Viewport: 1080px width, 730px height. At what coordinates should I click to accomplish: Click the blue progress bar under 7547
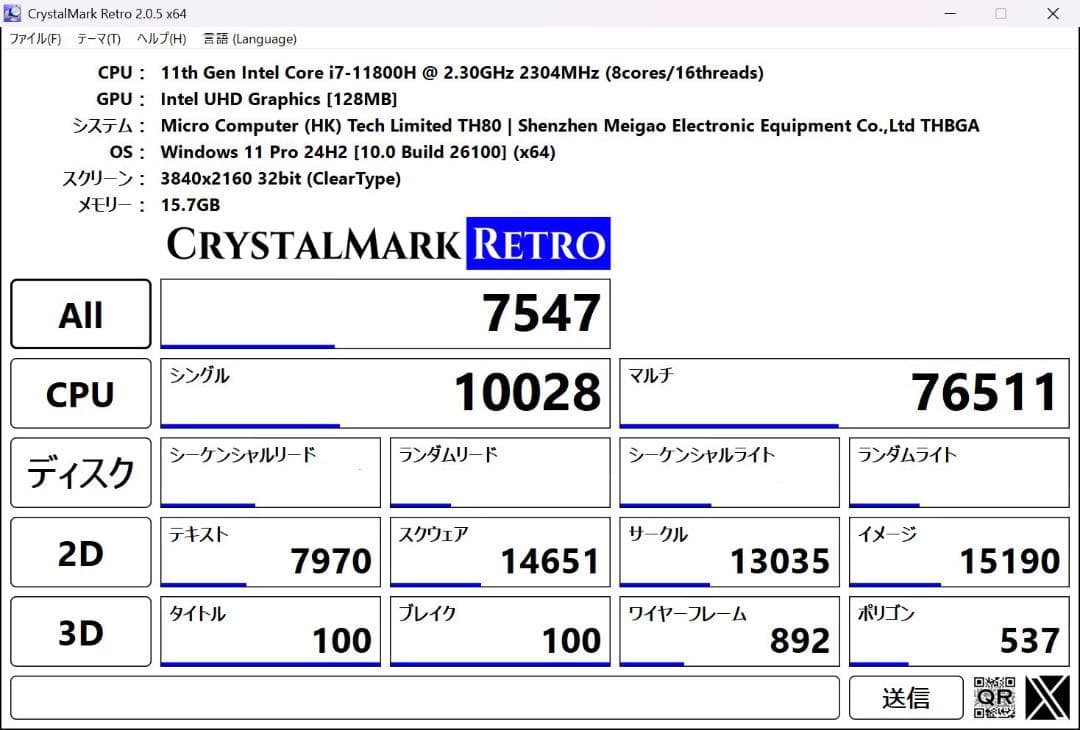point(247,345)
